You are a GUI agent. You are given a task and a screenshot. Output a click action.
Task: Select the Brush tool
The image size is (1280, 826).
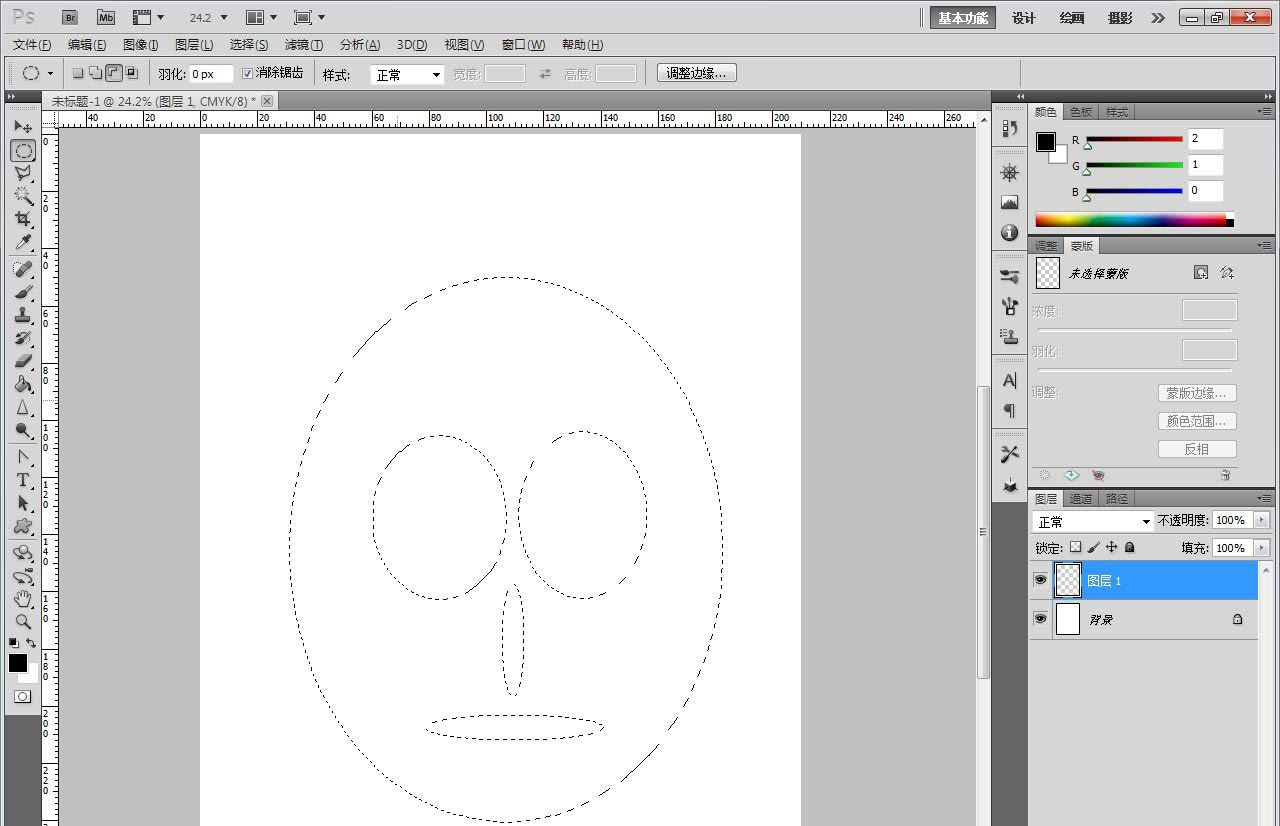click(x=22, y=292)
